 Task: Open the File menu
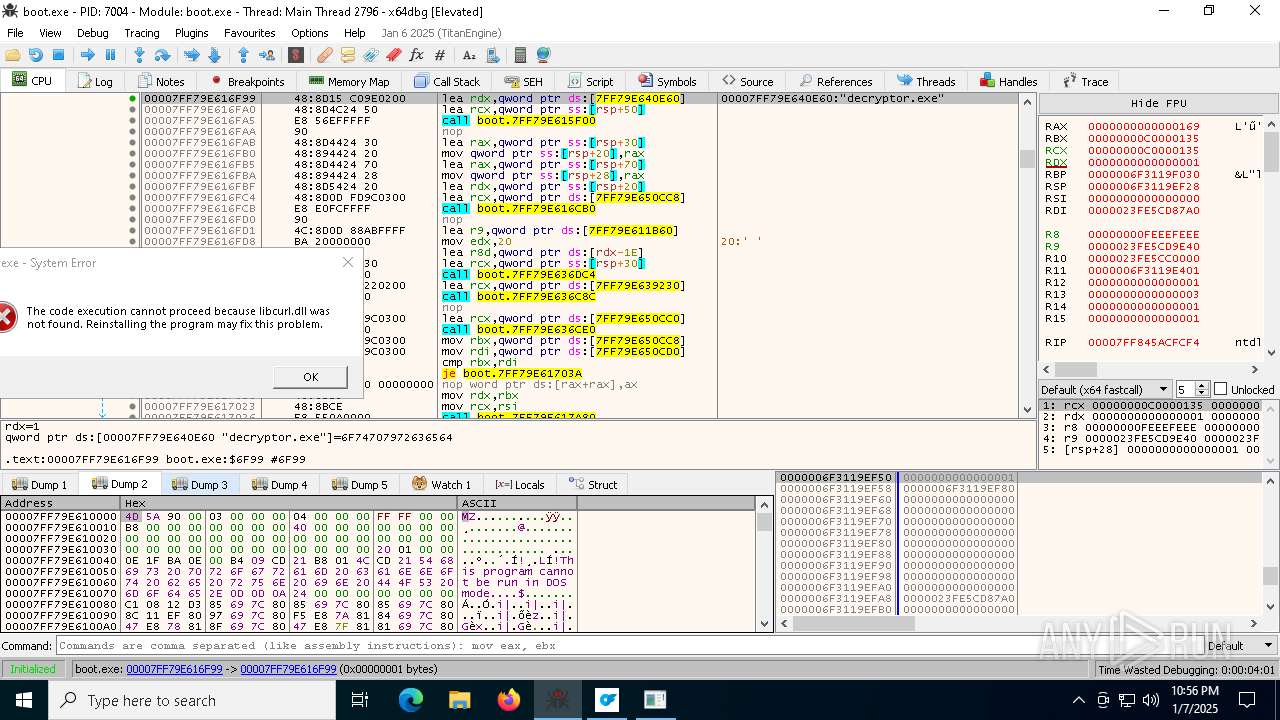click(15, 33)
